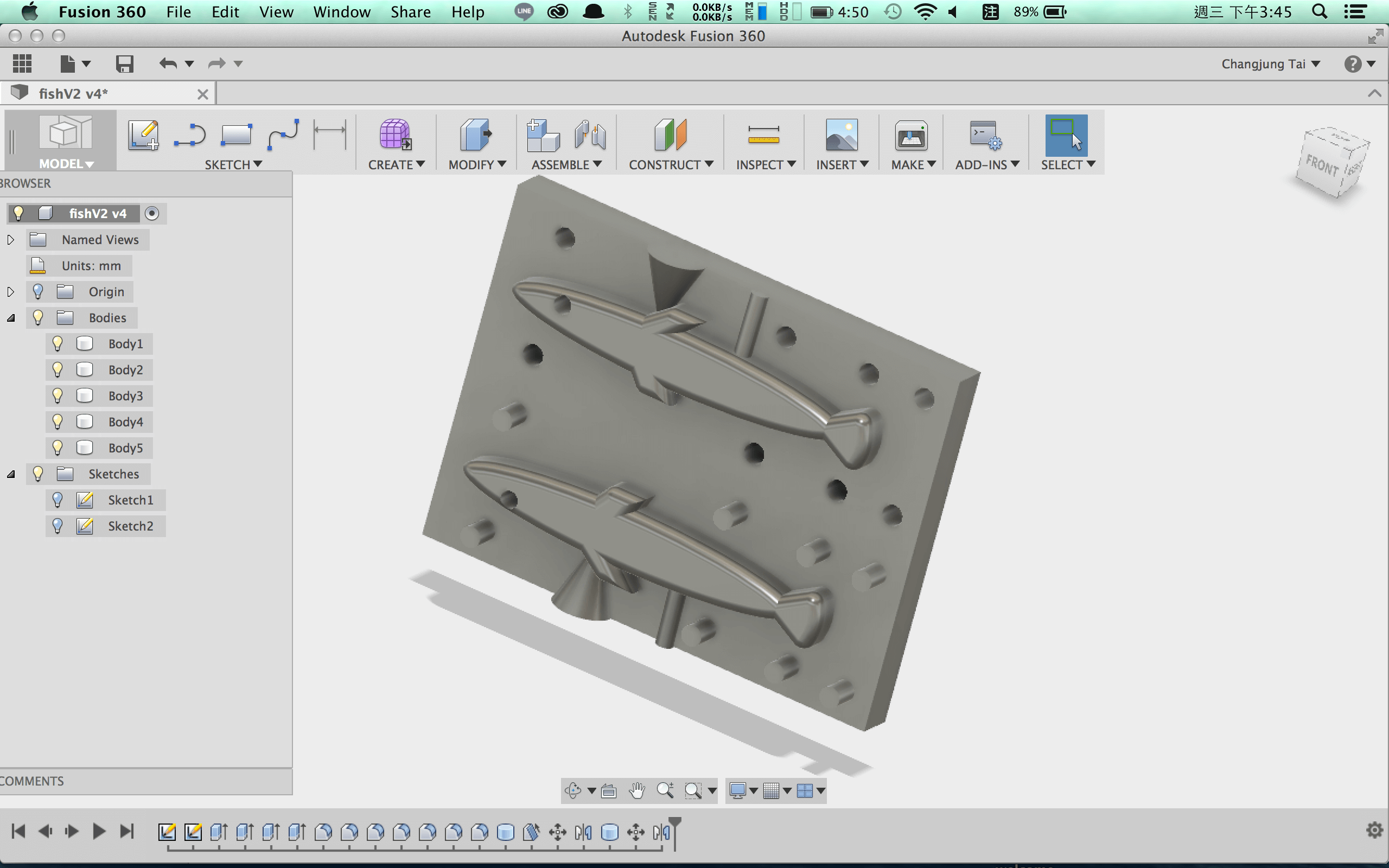Select the Line sketch tool icon
This screenshot has width=1389, height=868.
[x=190, y=136]
